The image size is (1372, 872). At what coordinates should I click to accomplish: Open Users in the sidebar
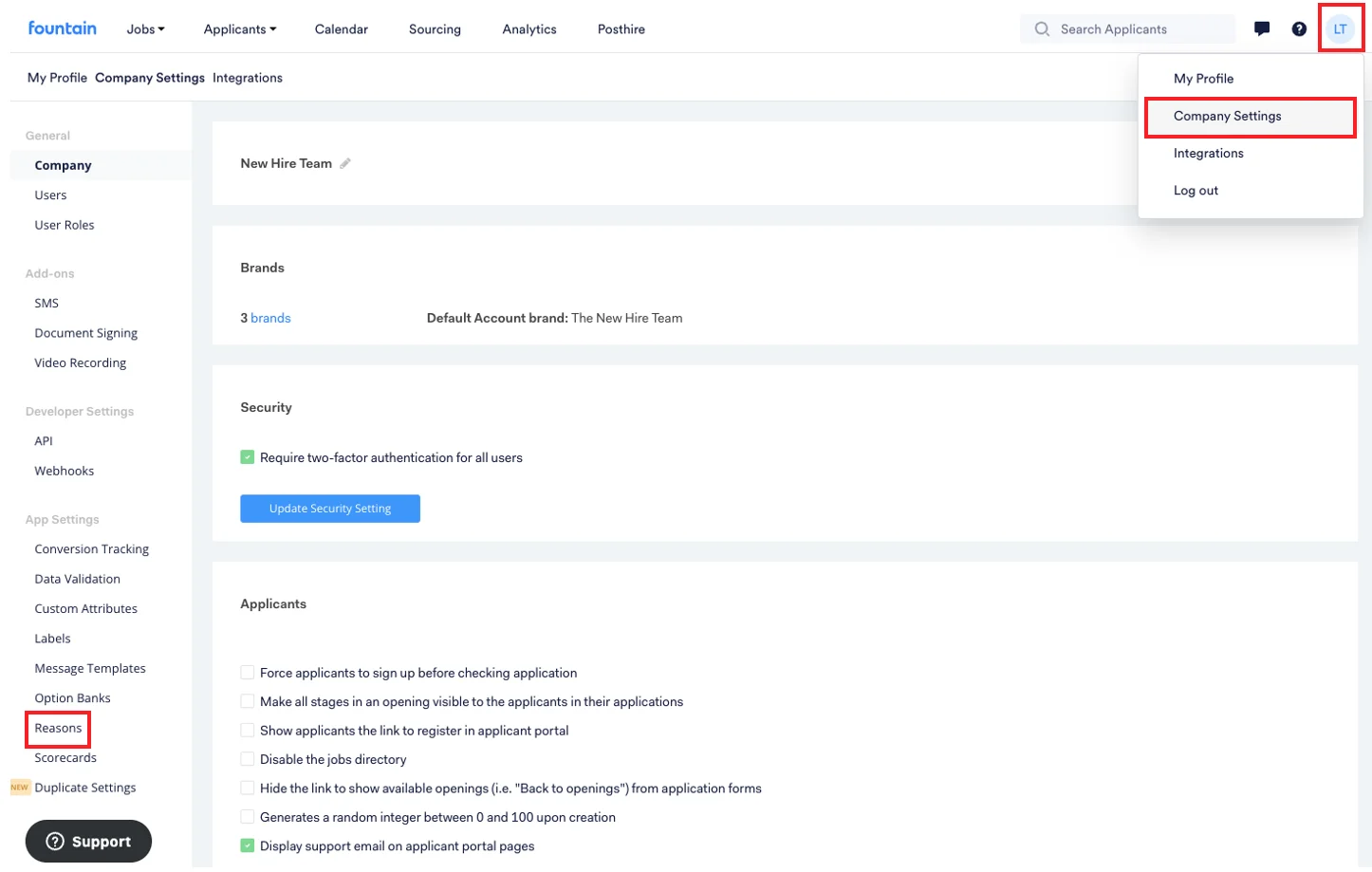[x=50, y=195]
